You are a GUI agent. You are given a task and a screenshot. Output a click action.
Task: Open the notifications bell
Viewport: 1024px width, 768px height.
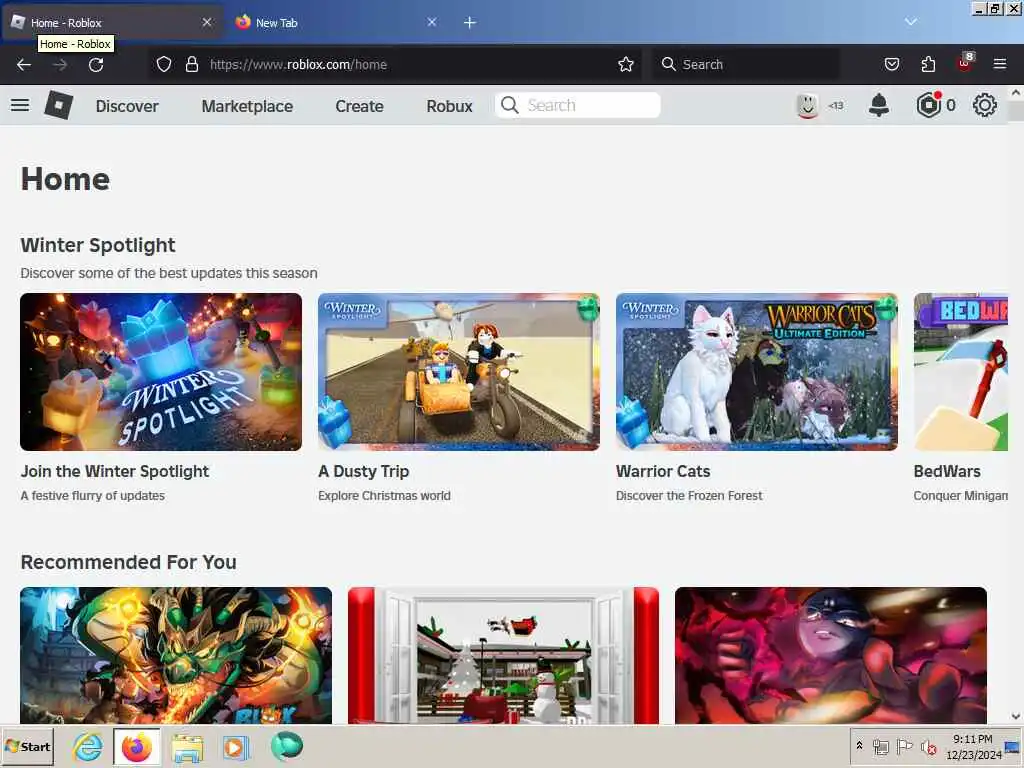879,105
